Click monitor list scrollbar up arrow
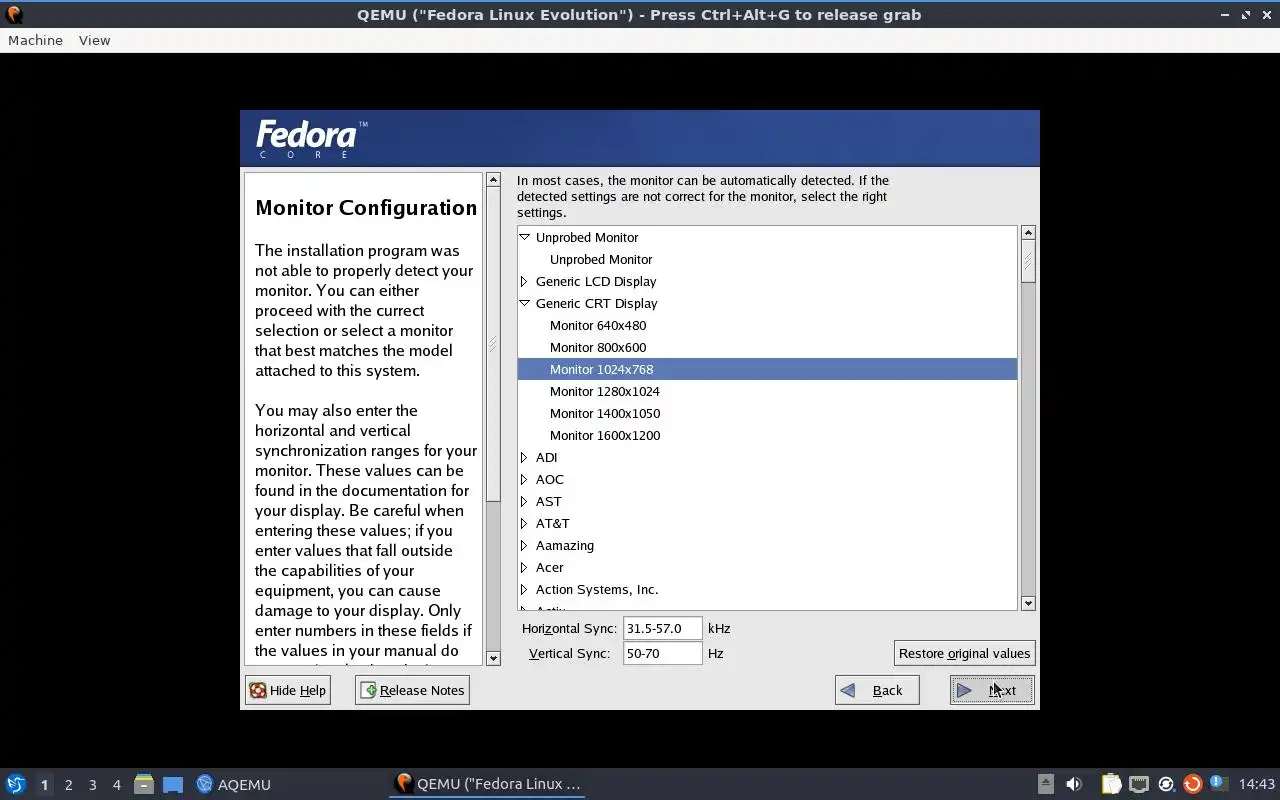Viewport: 1280px width, 800px height. point(1028,232)
